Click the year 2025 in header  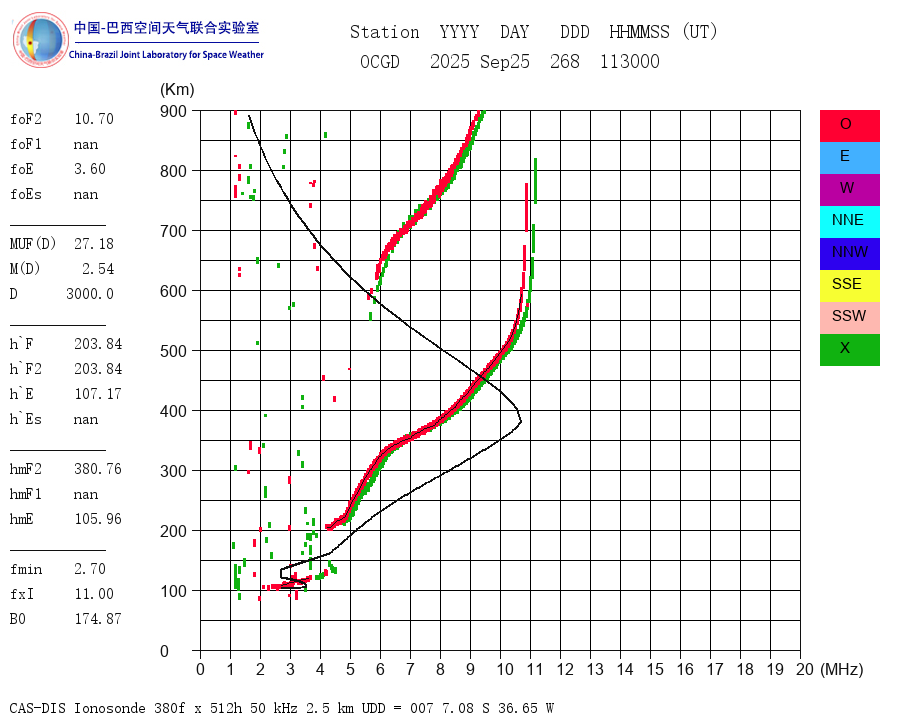point(450,61)
